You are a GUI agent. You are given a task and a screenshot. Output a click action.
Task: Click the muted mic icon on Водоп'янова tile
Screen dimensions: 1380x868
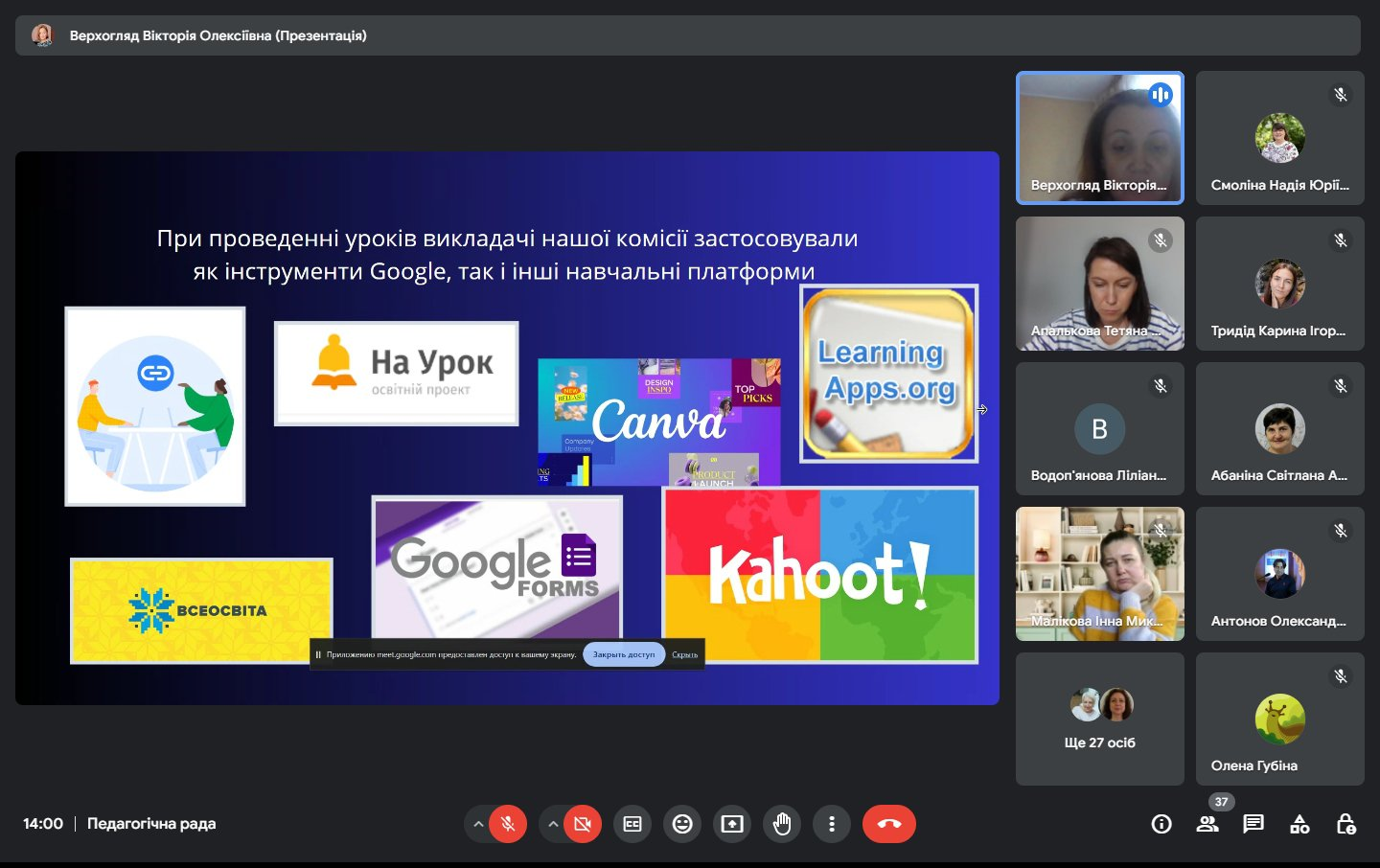[x=1161, y=385]
